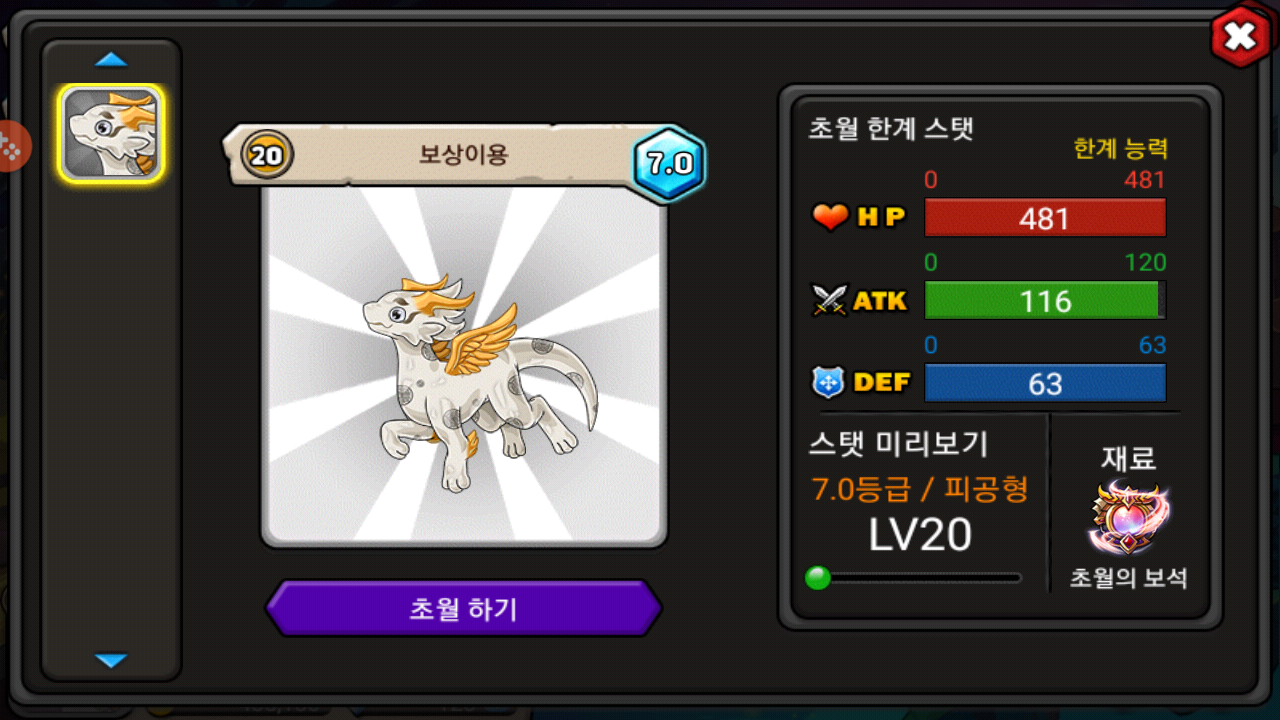Tap the crossed swords ATK icon
1280x720 pixels.
point(830,300)
